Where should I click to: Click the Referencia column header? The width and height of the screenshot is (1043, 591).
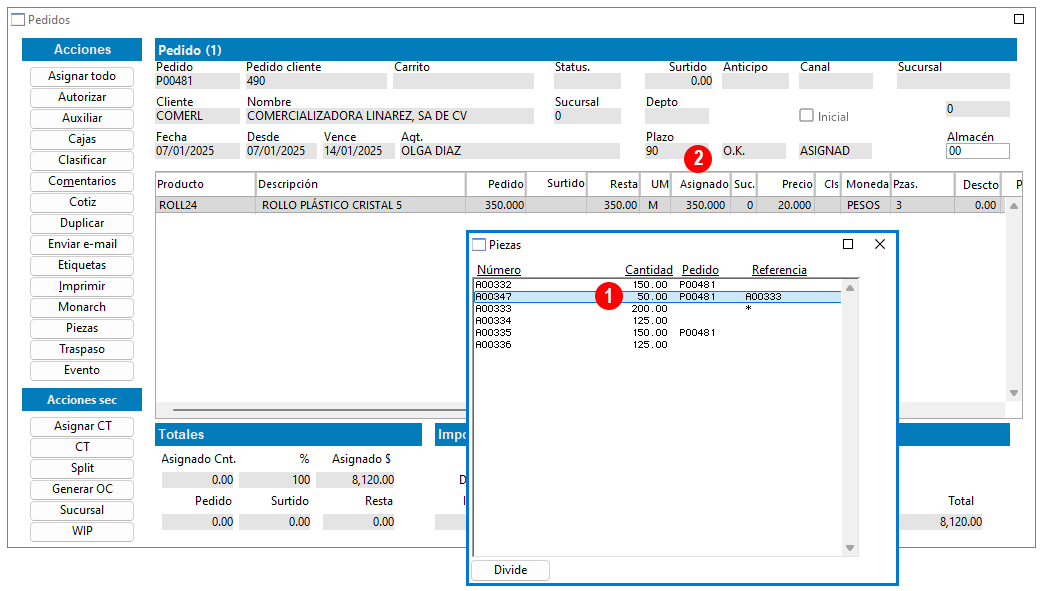click(x=779, y=270)
